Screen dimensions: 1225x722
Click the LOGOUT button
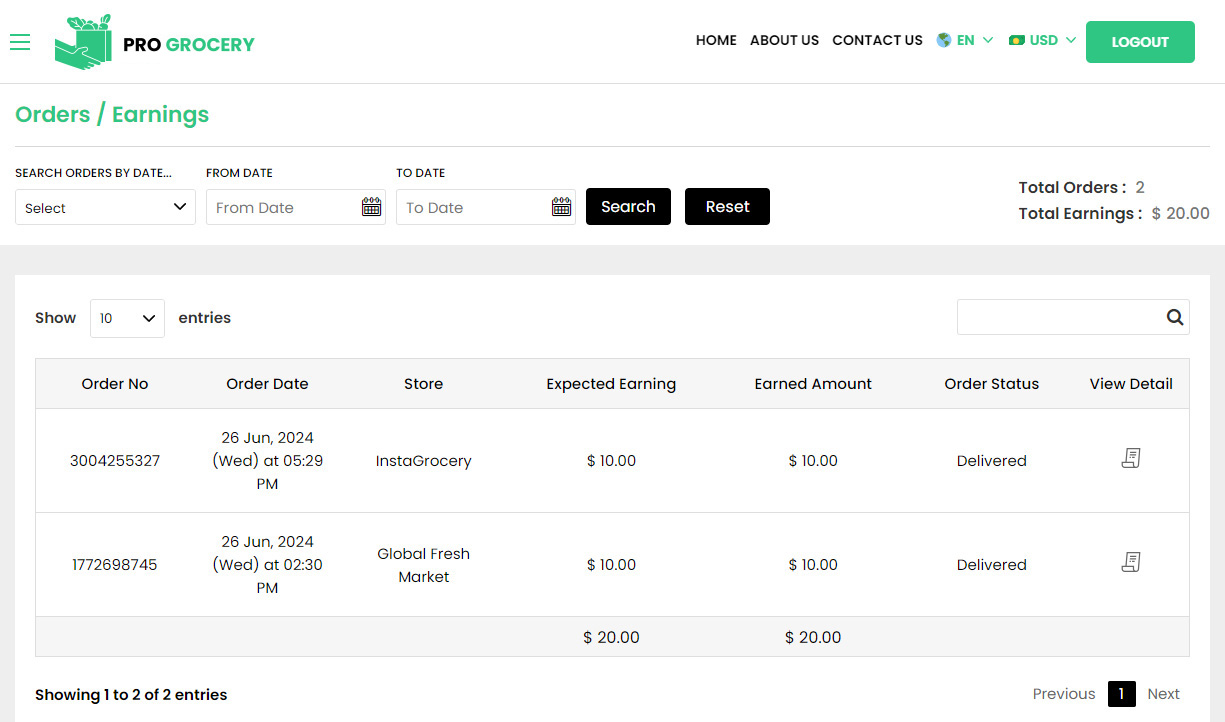click(1140, 42)
